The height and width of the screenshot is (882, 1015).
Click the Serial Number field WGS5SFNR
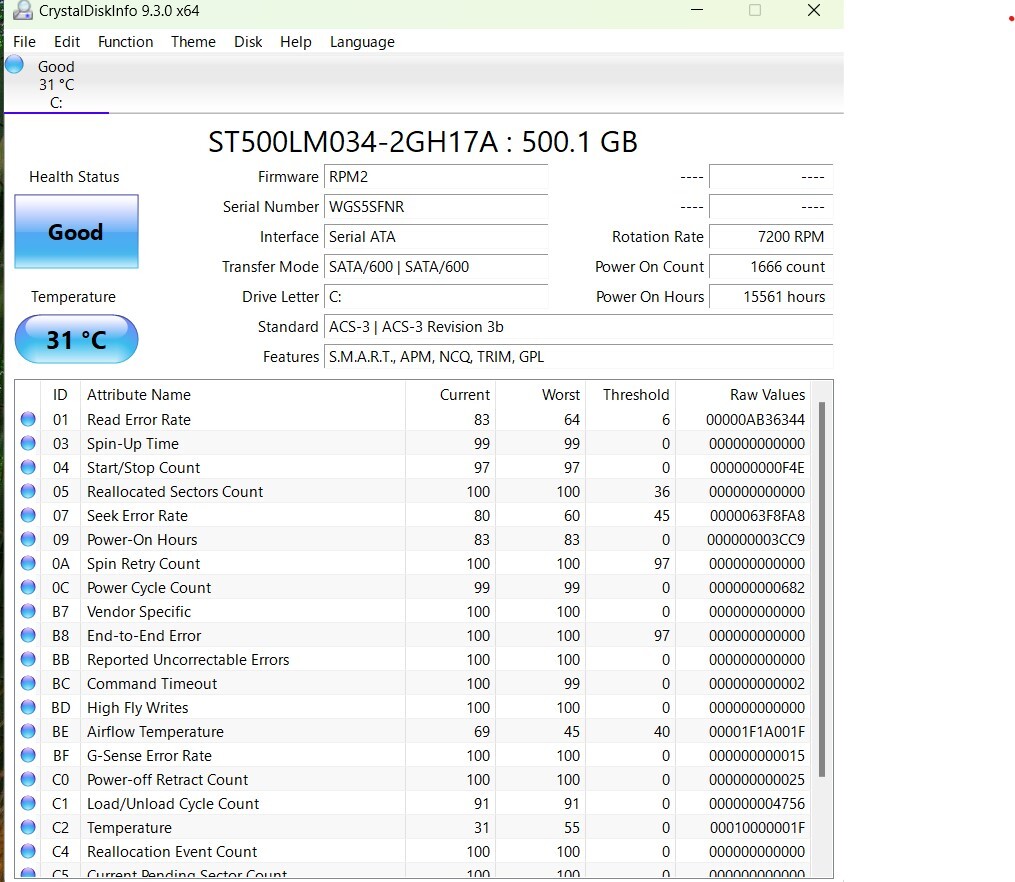click(436, 207)
